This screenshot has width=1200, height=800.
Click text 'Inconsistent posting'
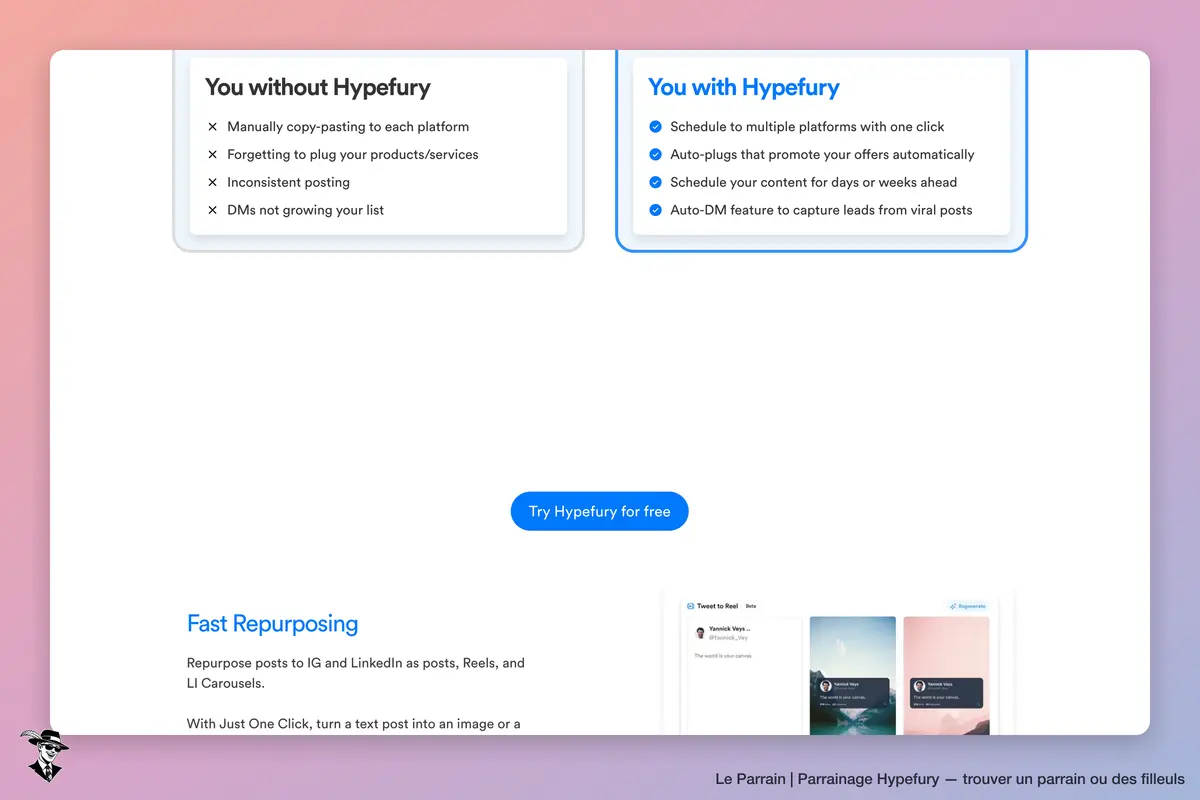288,183
